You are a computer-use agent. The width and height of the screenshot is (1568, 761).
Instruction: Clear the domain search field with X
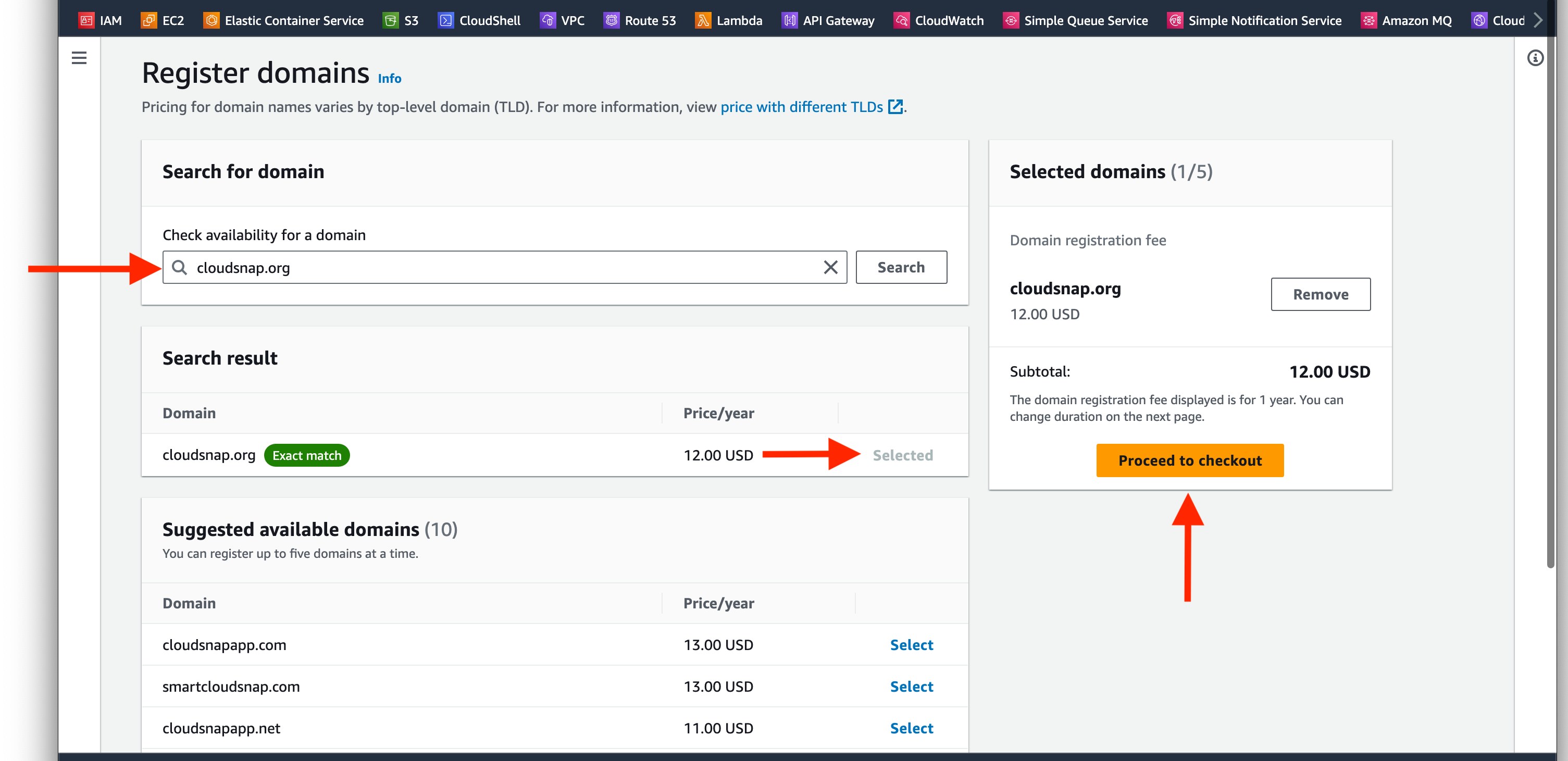click(830, 267)
